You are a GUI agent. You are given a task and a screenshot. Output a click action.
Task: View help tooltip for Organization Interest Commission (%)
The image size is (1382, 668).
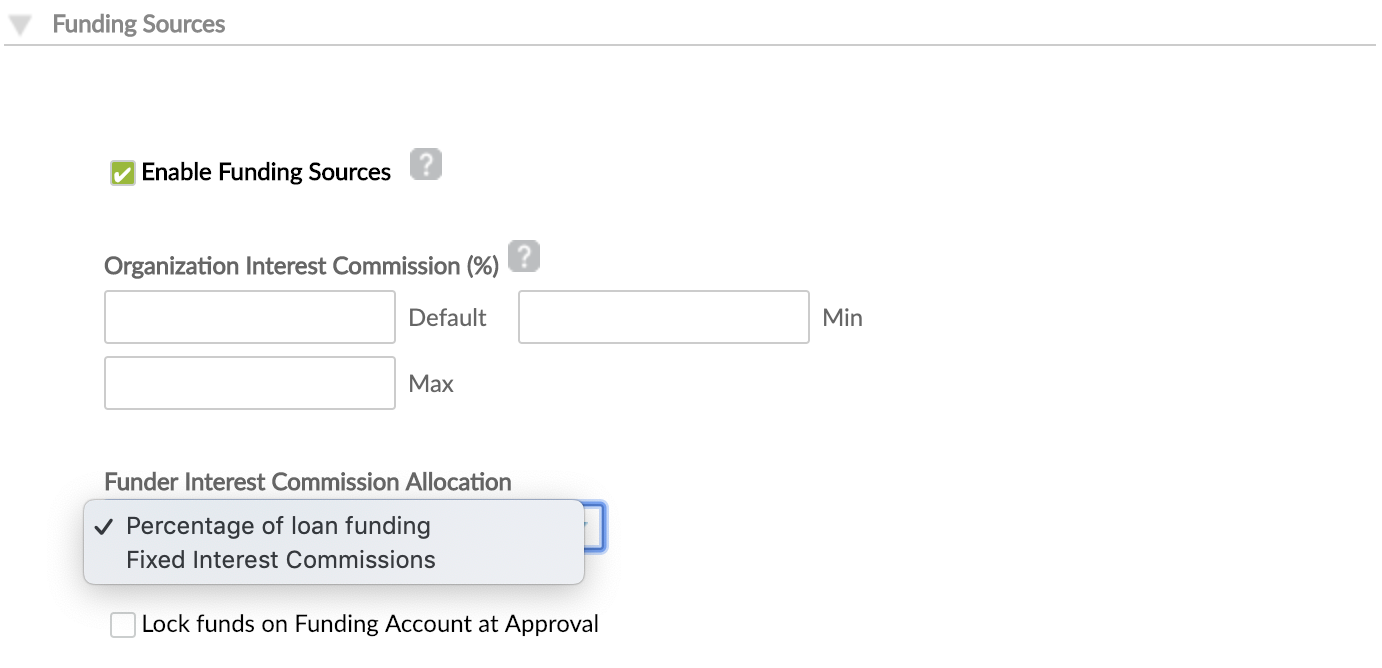[x=524, y=256]
